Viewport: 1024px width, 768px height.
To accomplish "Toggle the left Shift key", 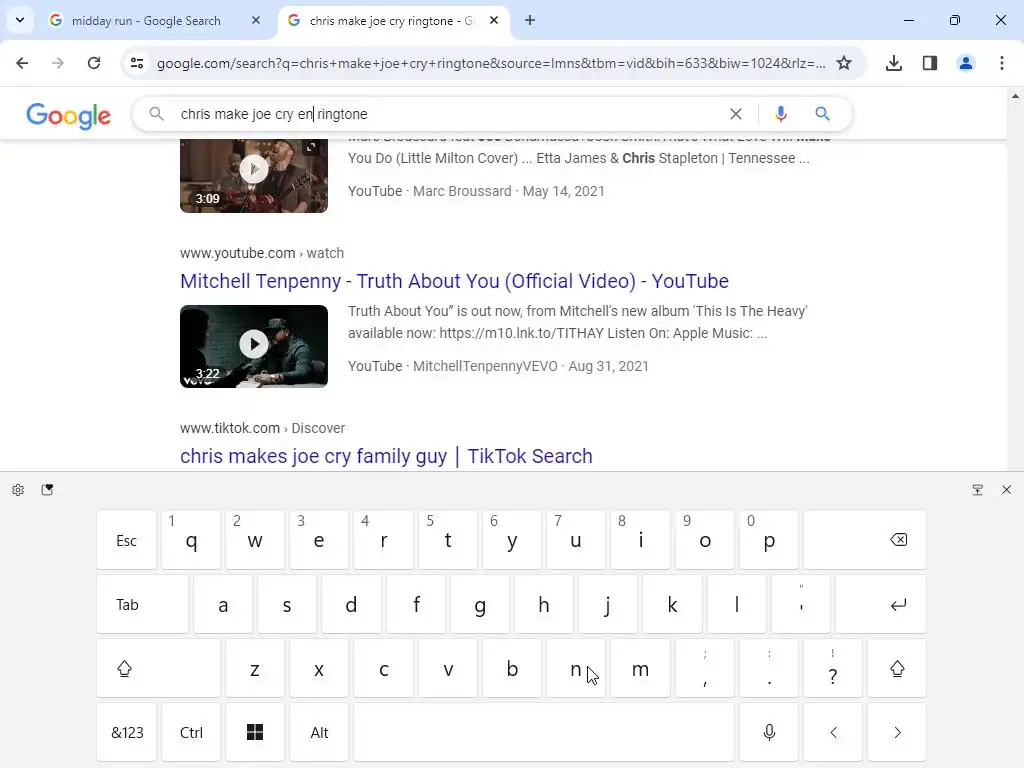I will (159, 668).
